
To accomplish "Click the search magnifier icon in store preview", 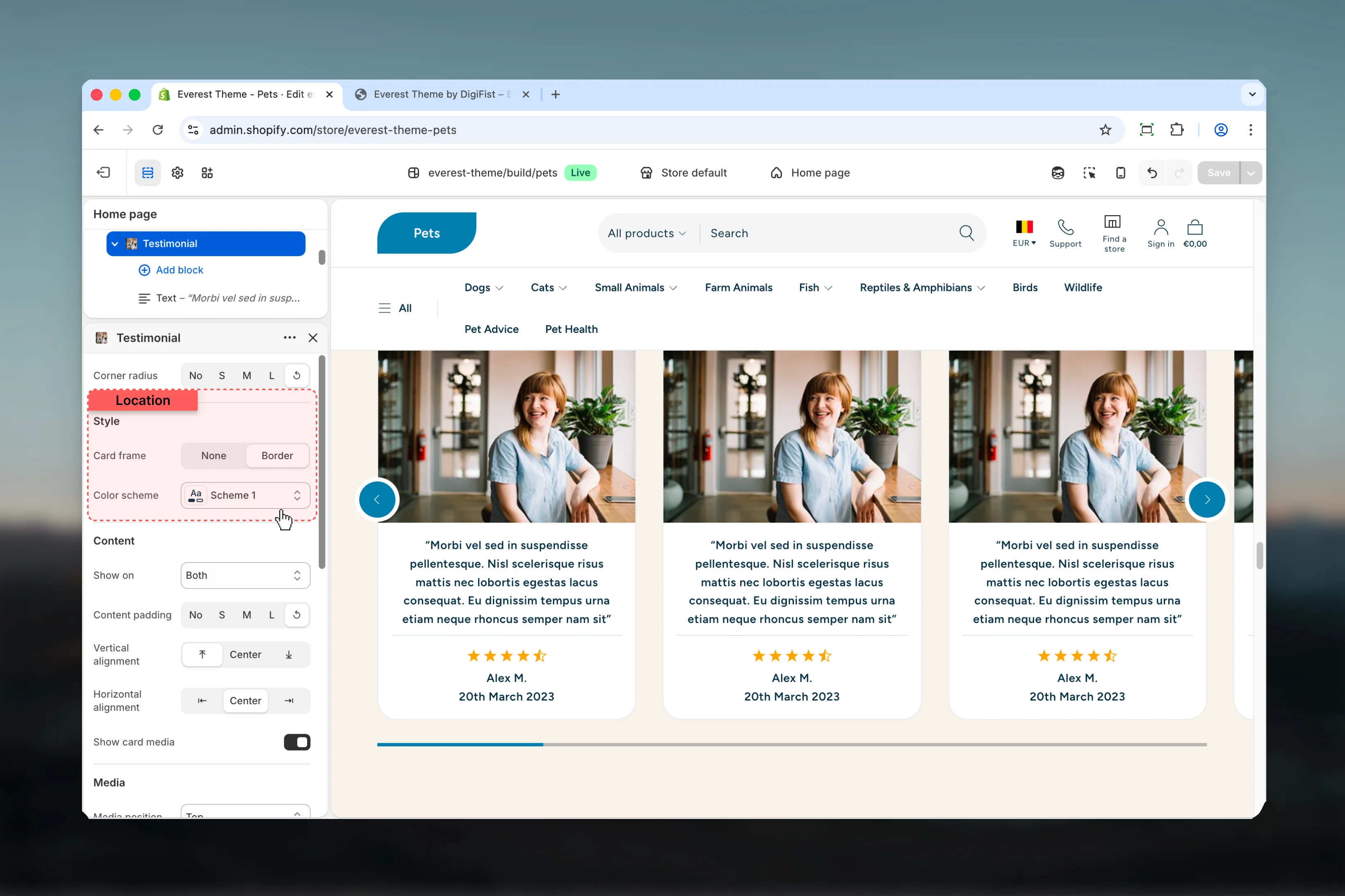I will click(x=967, y=233).
